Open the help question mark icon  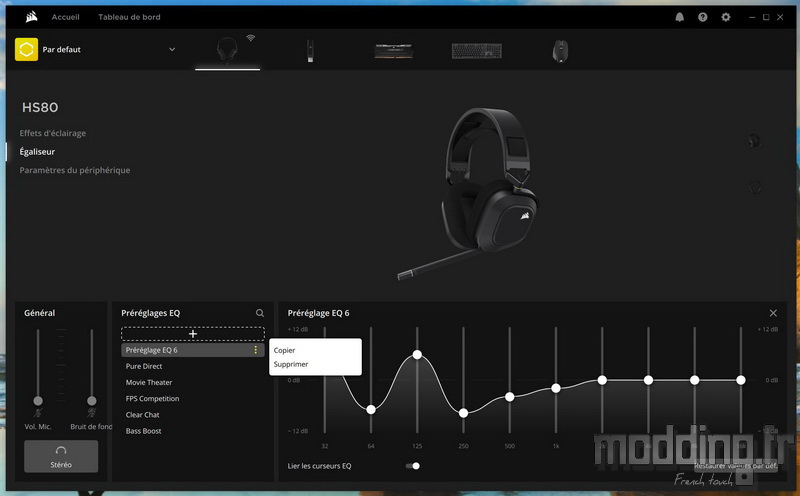703,17
